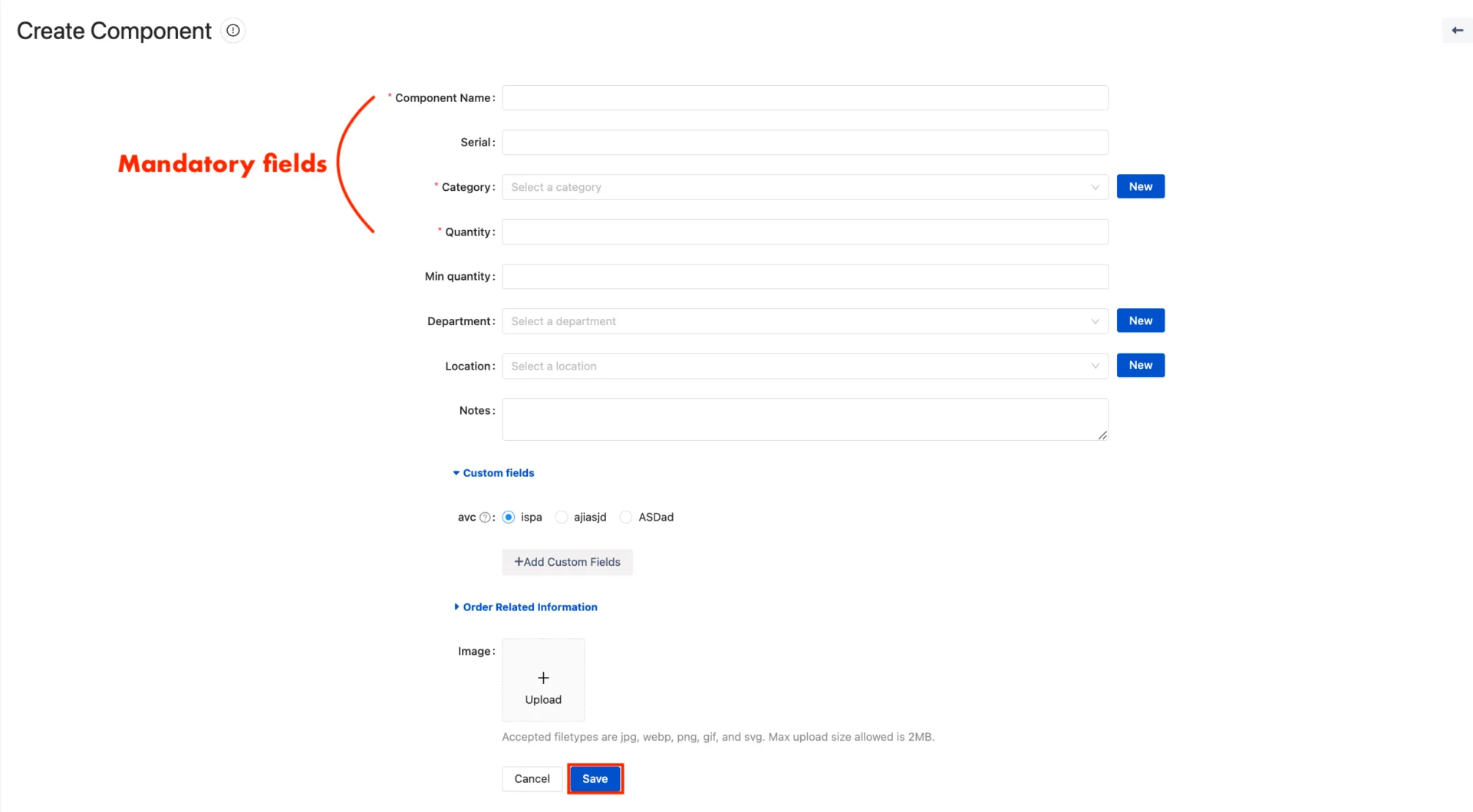Click inside the Component Name input field
This screenshot has width=1473, height=812.
(805, 97)
